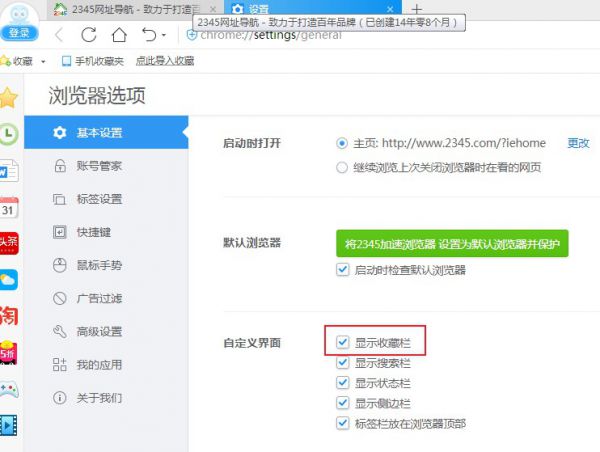600x452 pixels.
Task: Open the game controller sidebar icon
Action: click(x=8, y=389)
